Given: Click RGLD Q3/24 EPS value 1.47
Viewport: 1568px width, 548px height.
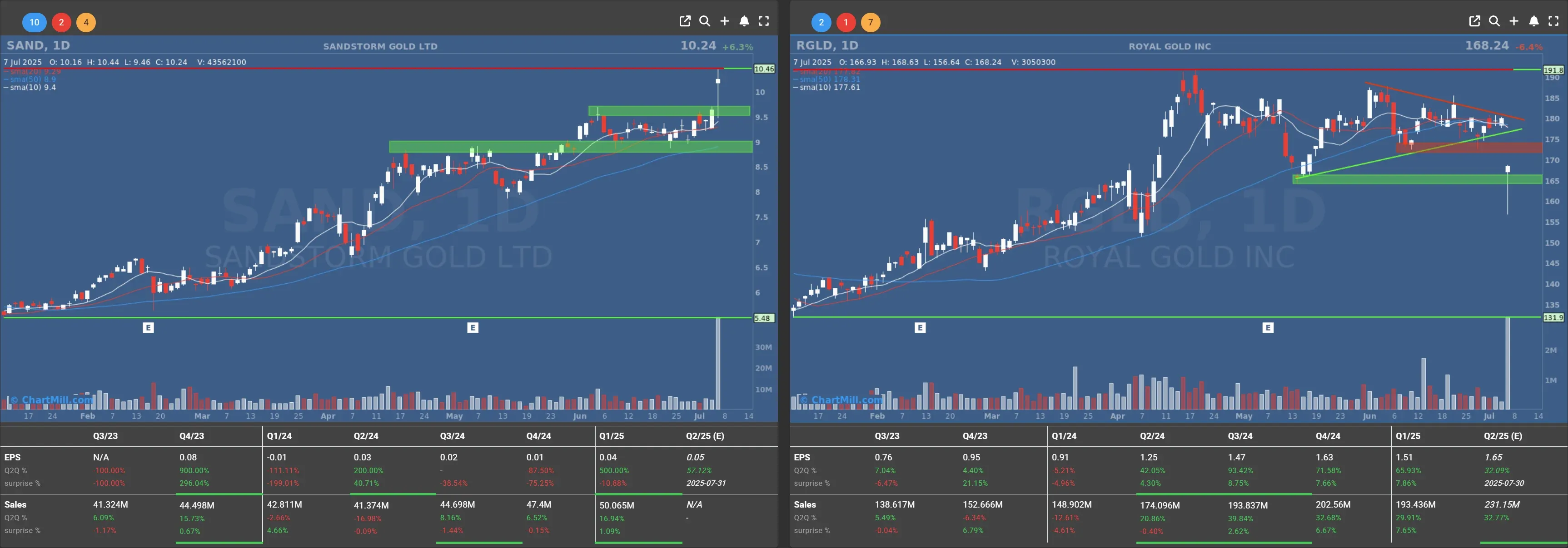Looking at the screenshot, I should coord(1236,457).
